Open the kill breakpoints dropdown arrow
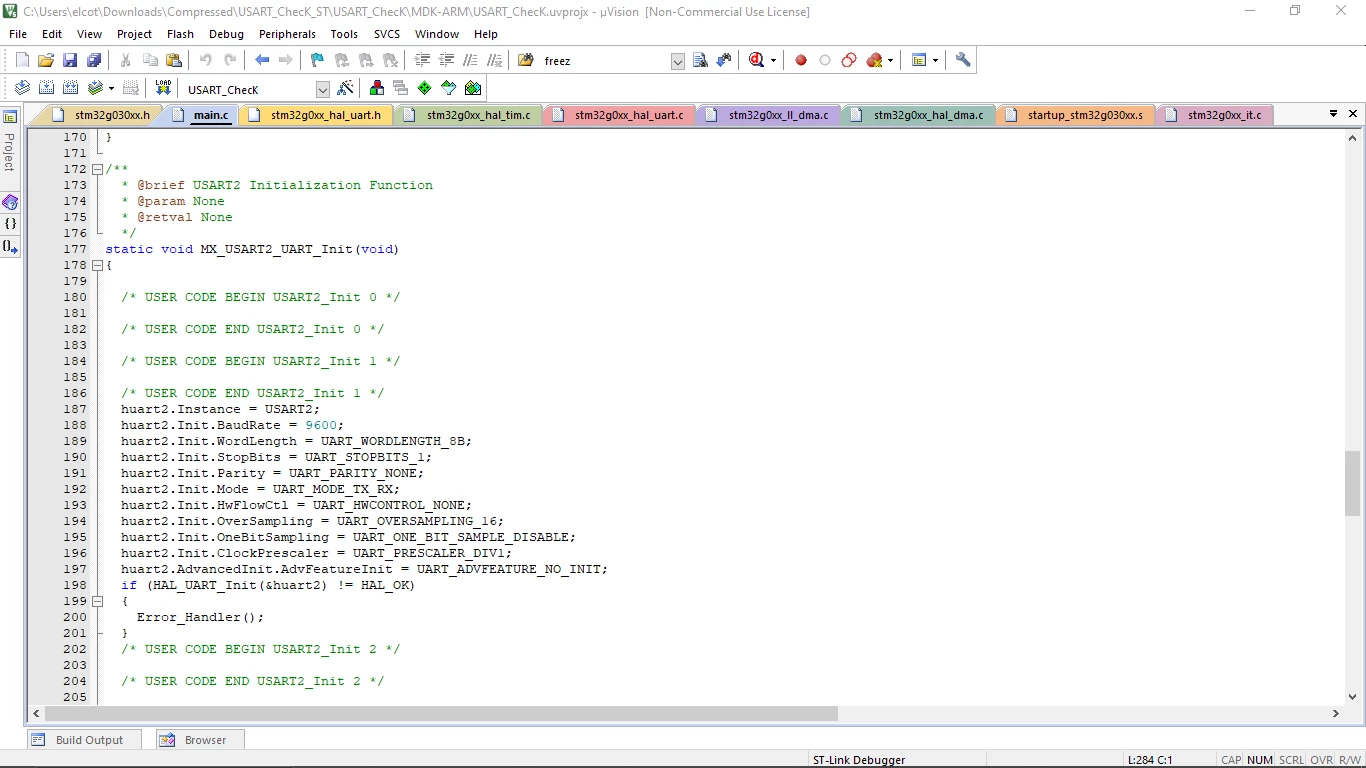 890,60
